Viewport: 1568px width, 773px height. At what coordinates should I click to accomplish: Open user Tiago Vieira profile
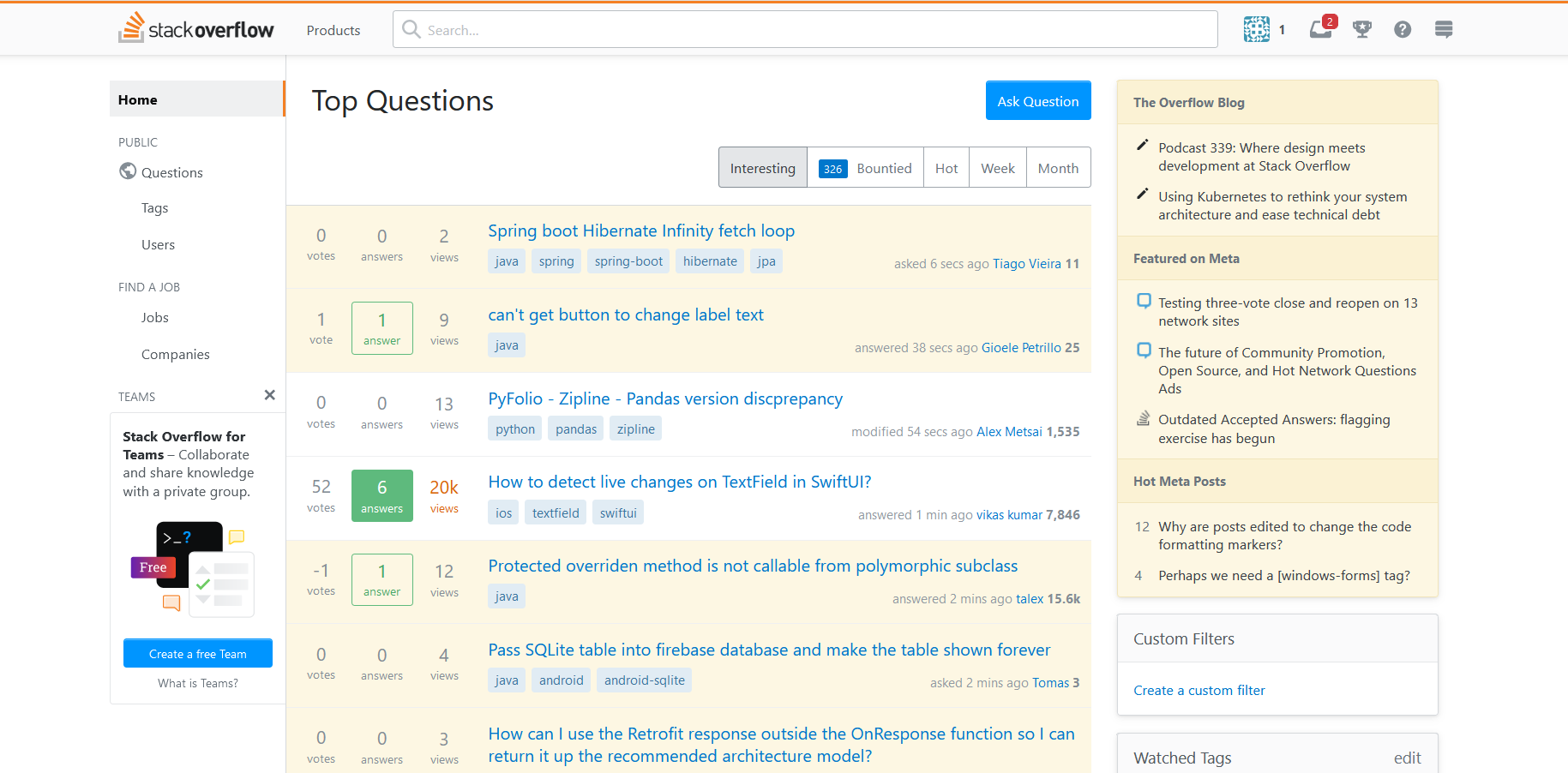tap(1027, 264)
